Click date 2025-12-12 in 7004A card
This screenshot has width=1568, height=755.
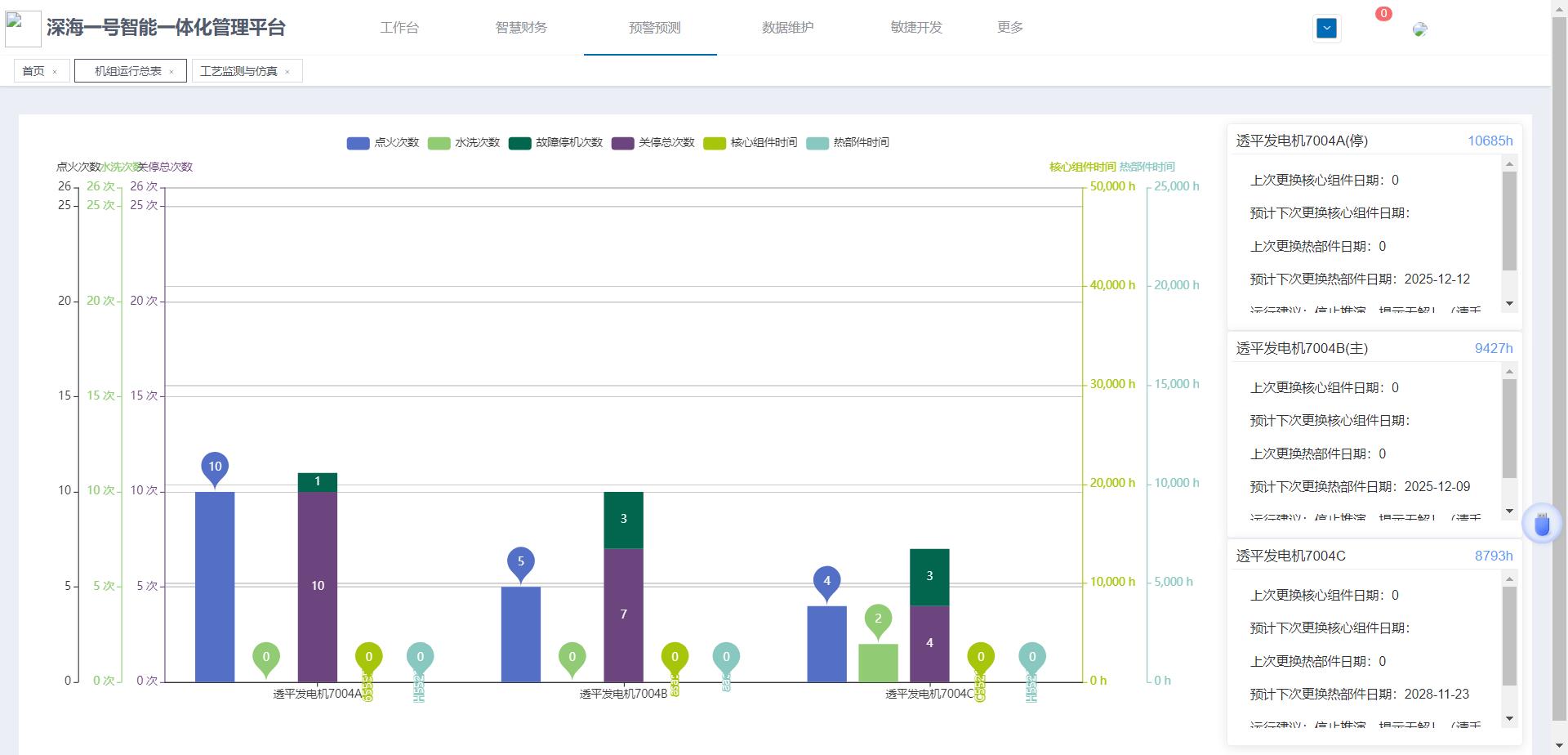pos(1437,279)
